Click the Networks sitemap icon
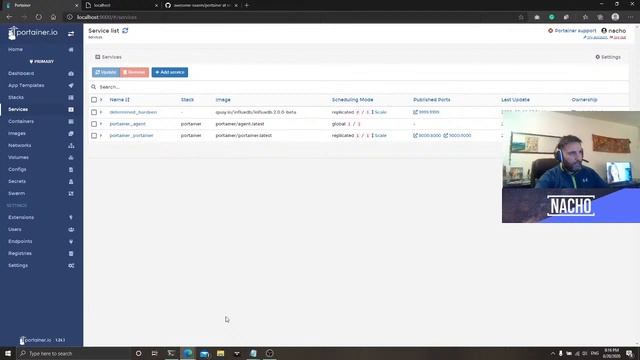 71,145
